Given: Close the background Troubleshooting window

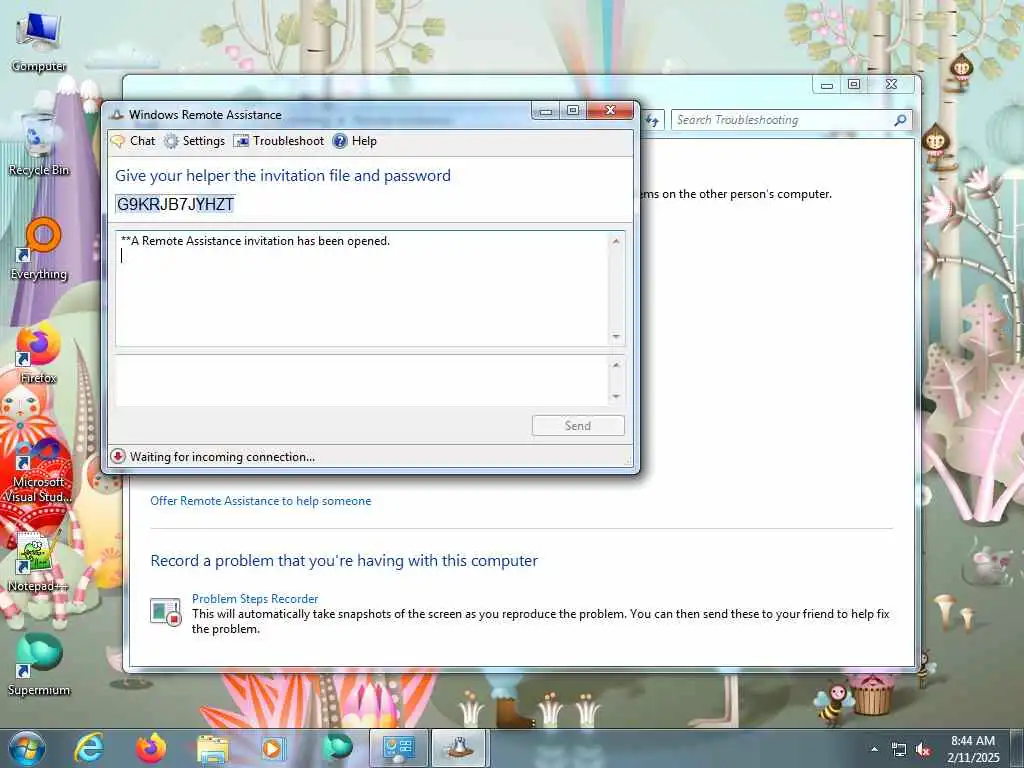Looking at the screenshot, I should [891, 85].
